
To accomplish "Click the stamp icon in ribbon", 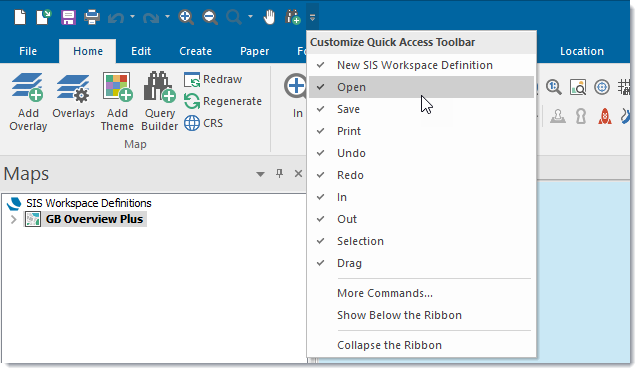I will pos(558,116).
